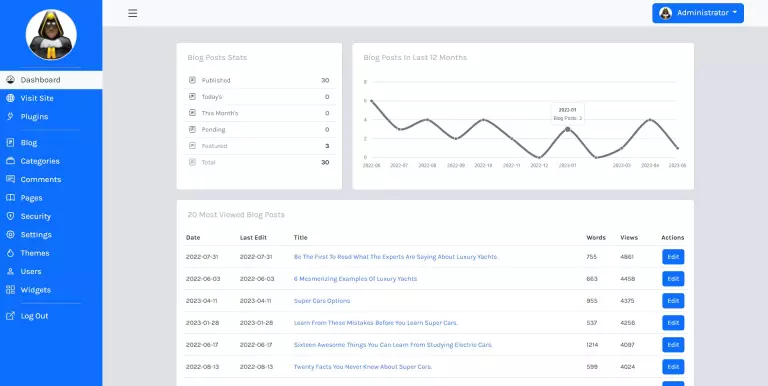
Task: Open 'Be The First To Read' post link
Action: (395, 257)
